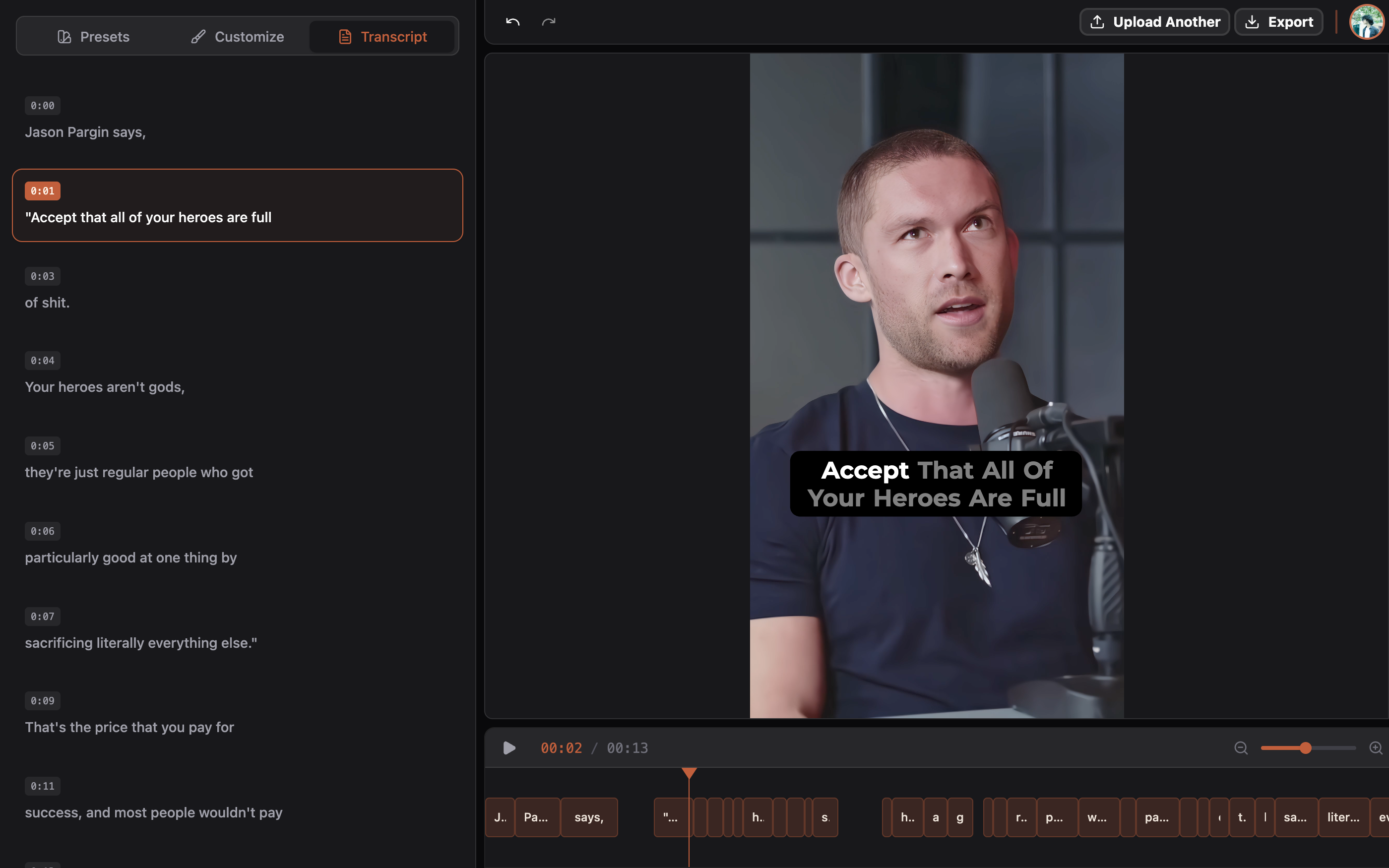
Task: Jump to 0:03 "of shit." segment
Action: 47,303
